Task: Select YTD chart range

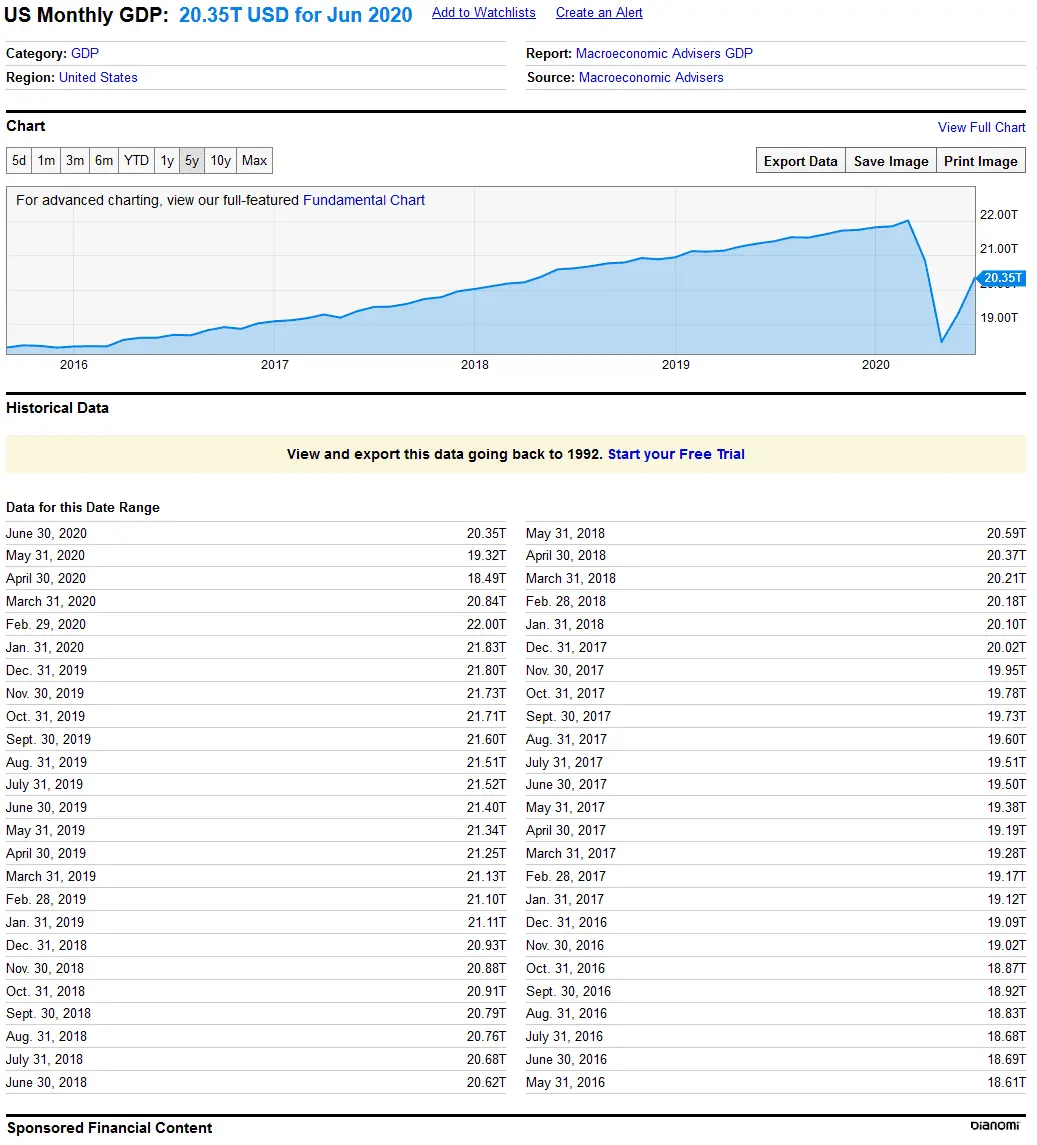Action: click(136, 161)
